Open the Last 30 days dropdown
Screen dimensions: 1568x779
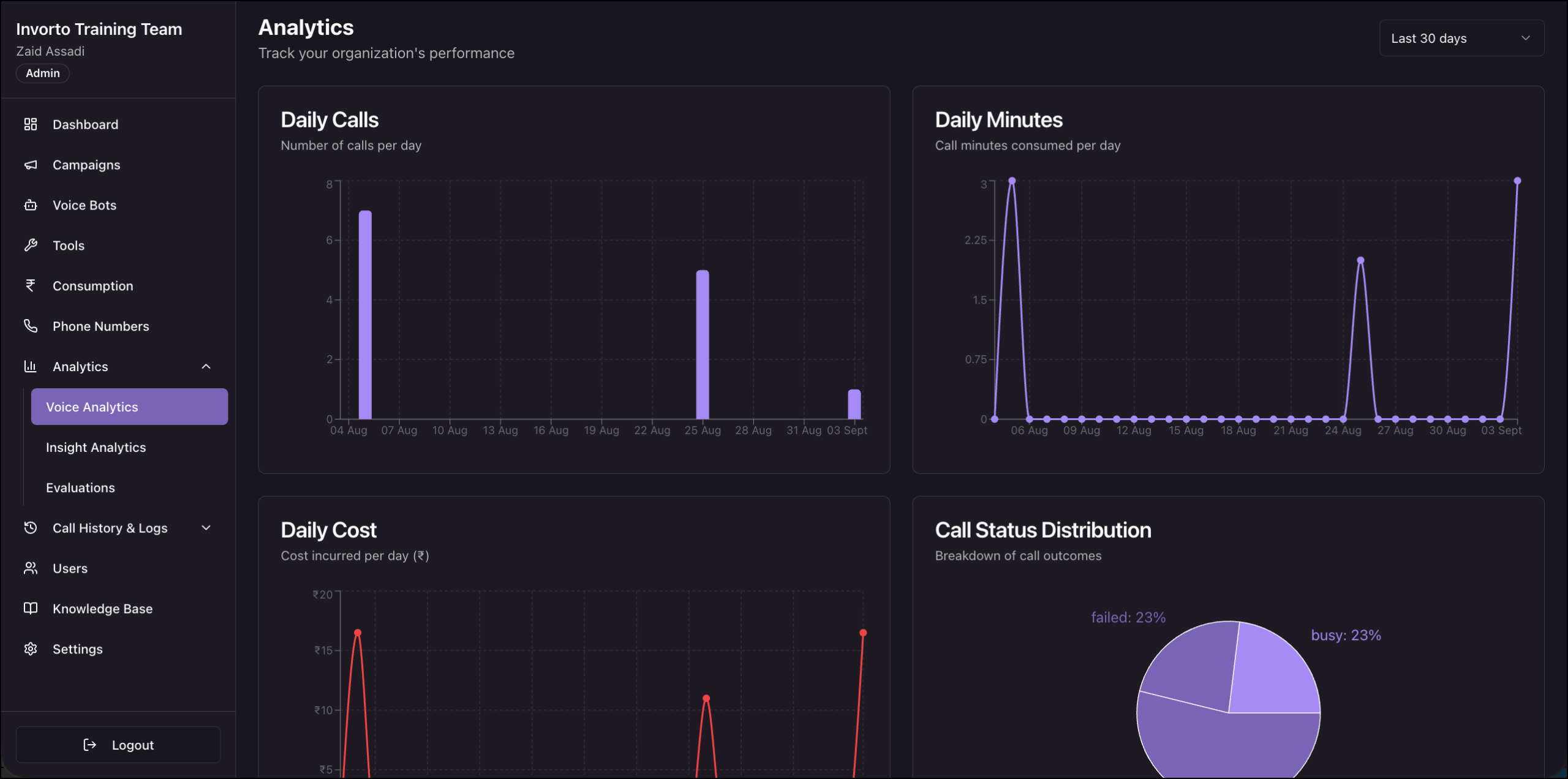[x=1461, y=38]
